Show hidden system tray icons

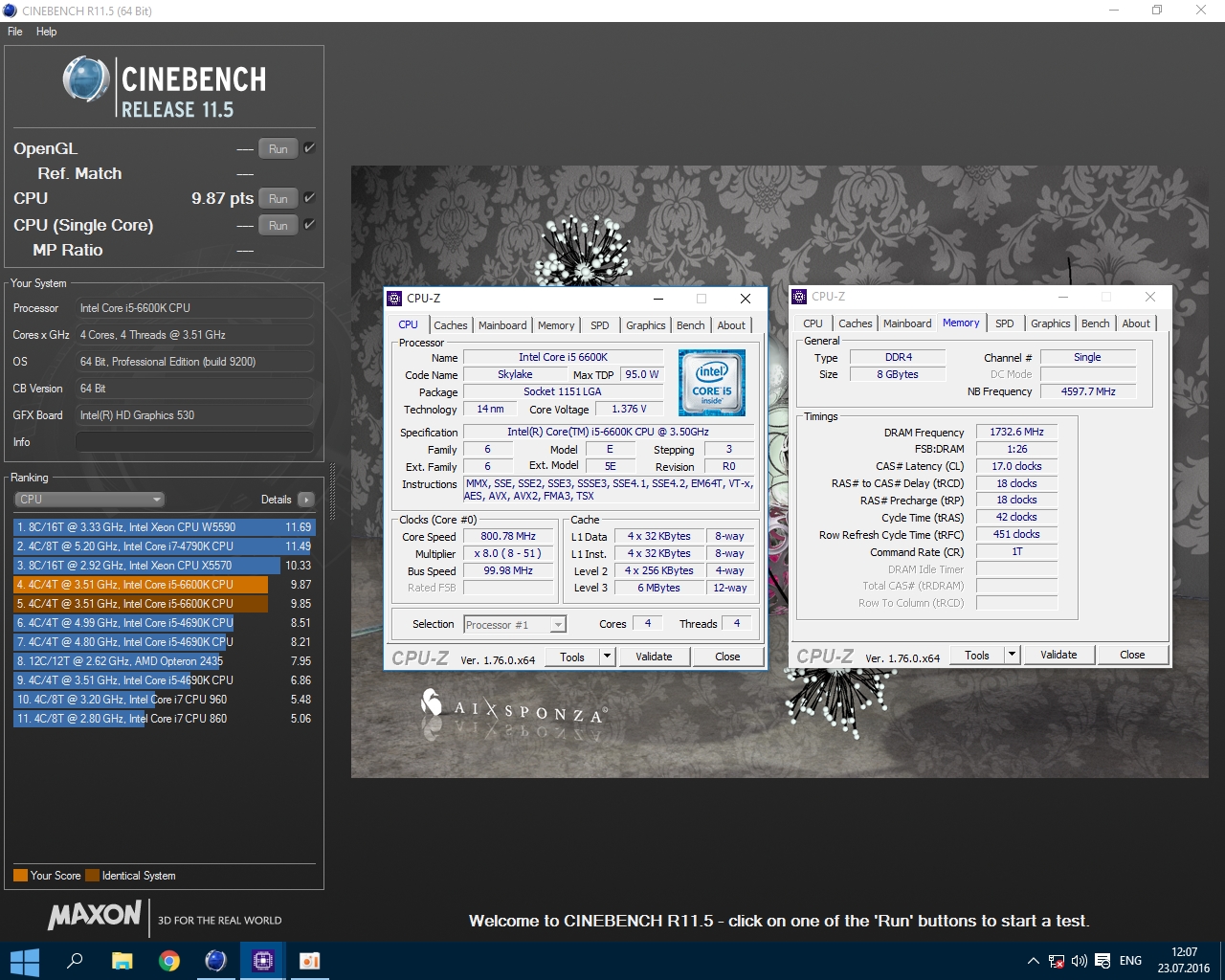[x=1033, y=961]
